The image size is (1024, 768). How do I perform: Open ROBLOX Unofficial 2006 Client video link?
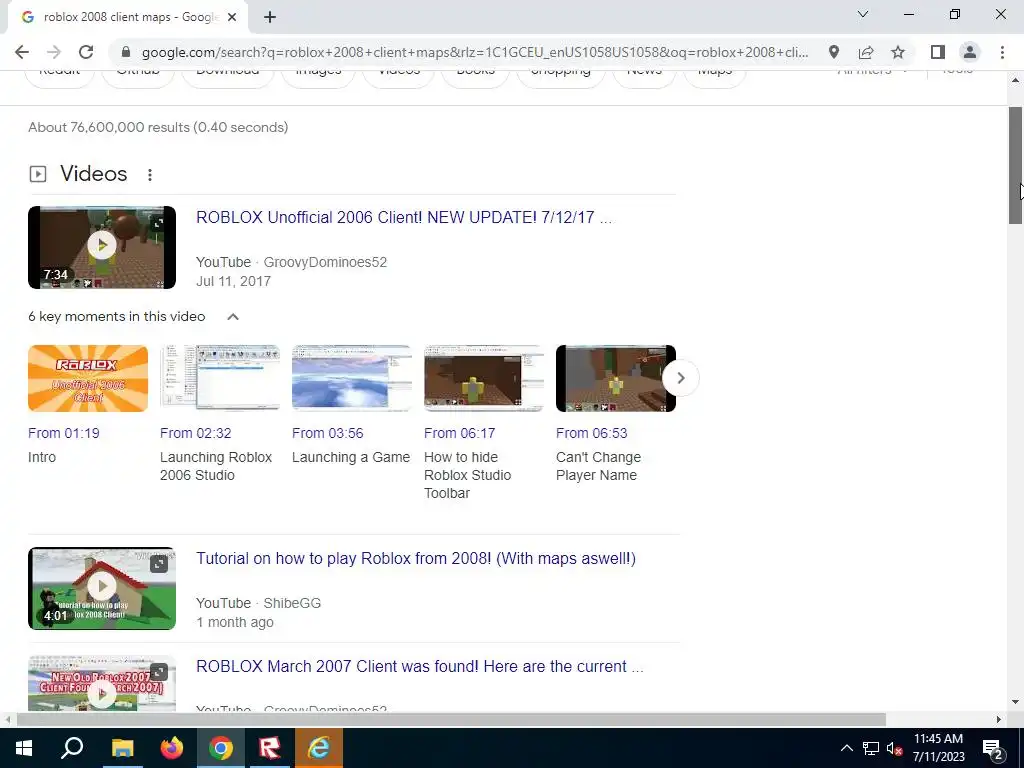(x=404, y=217)
